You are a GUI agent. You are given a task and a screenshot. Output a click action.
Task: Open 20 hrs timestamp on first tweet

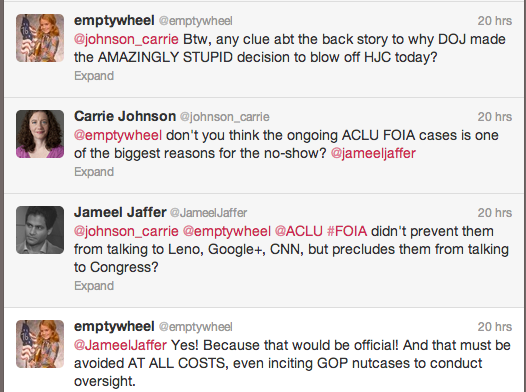[x=495, y=21]
